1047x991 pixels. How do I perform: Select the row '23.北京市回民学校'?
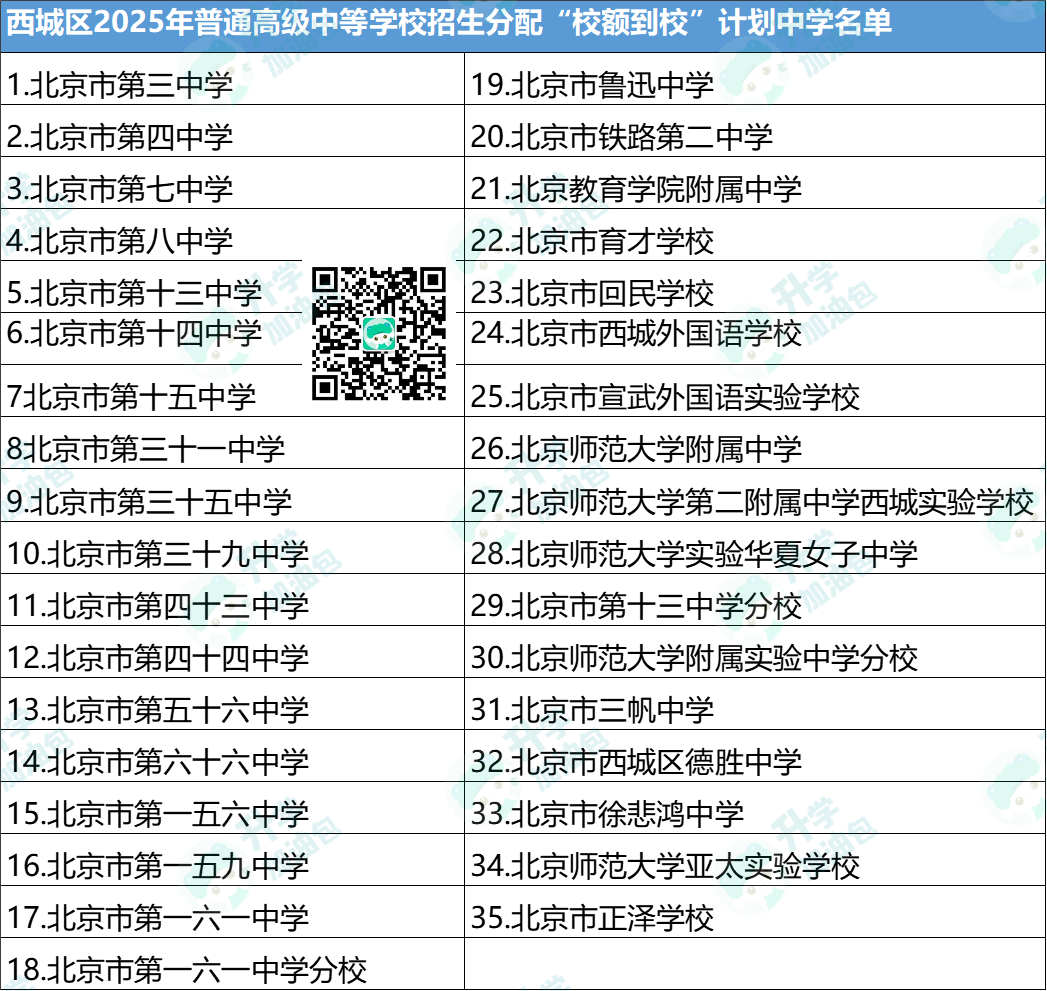(x=755, y=287)
